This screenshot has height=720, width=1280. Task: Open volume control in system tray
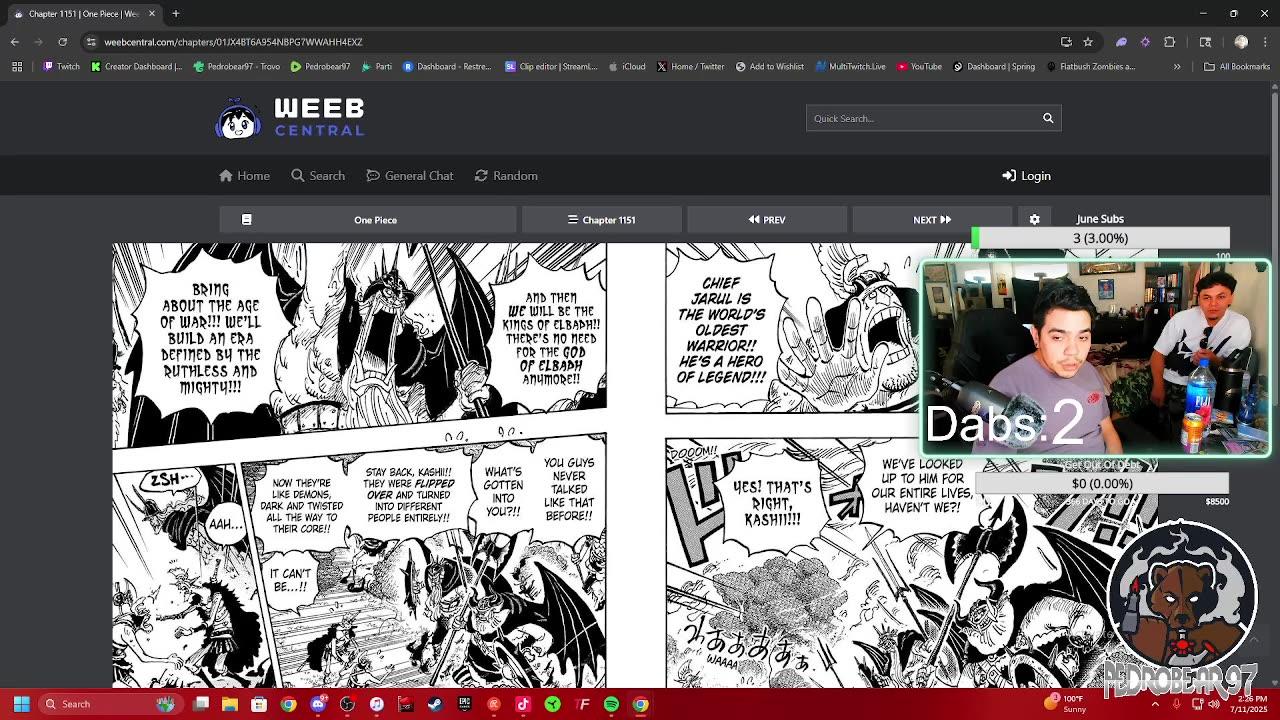pos(1215,704)
